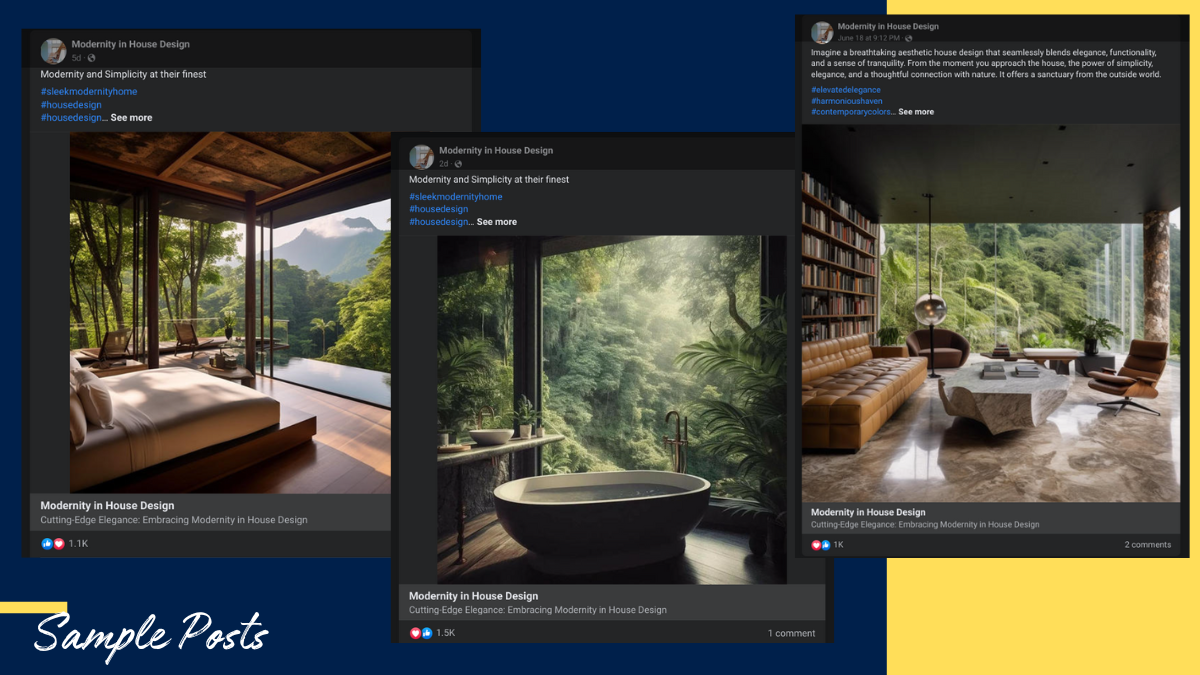Image resolution: width=1200 pixels, height=675 pixels.
Task: Open the 2 comments link
Action: click(x=1147, y=545)
